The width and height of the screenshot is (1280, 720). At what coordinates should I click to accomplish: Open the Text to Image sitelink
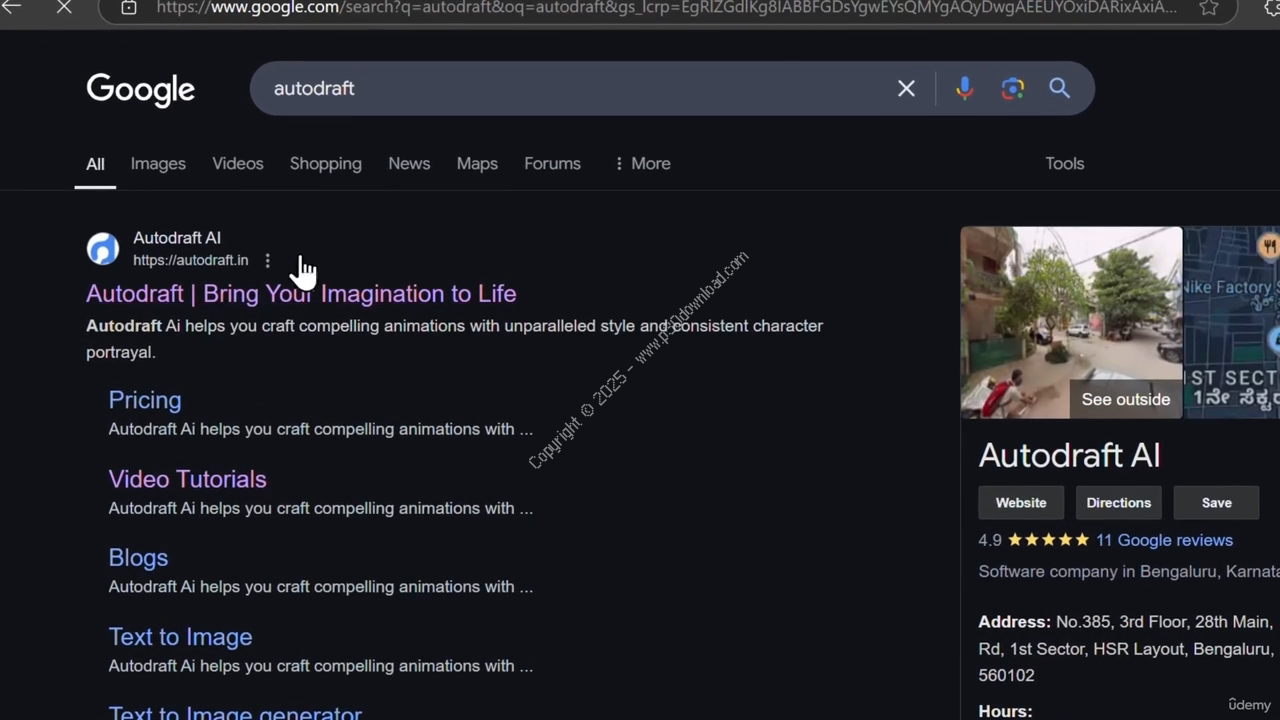tap(180, 637)
